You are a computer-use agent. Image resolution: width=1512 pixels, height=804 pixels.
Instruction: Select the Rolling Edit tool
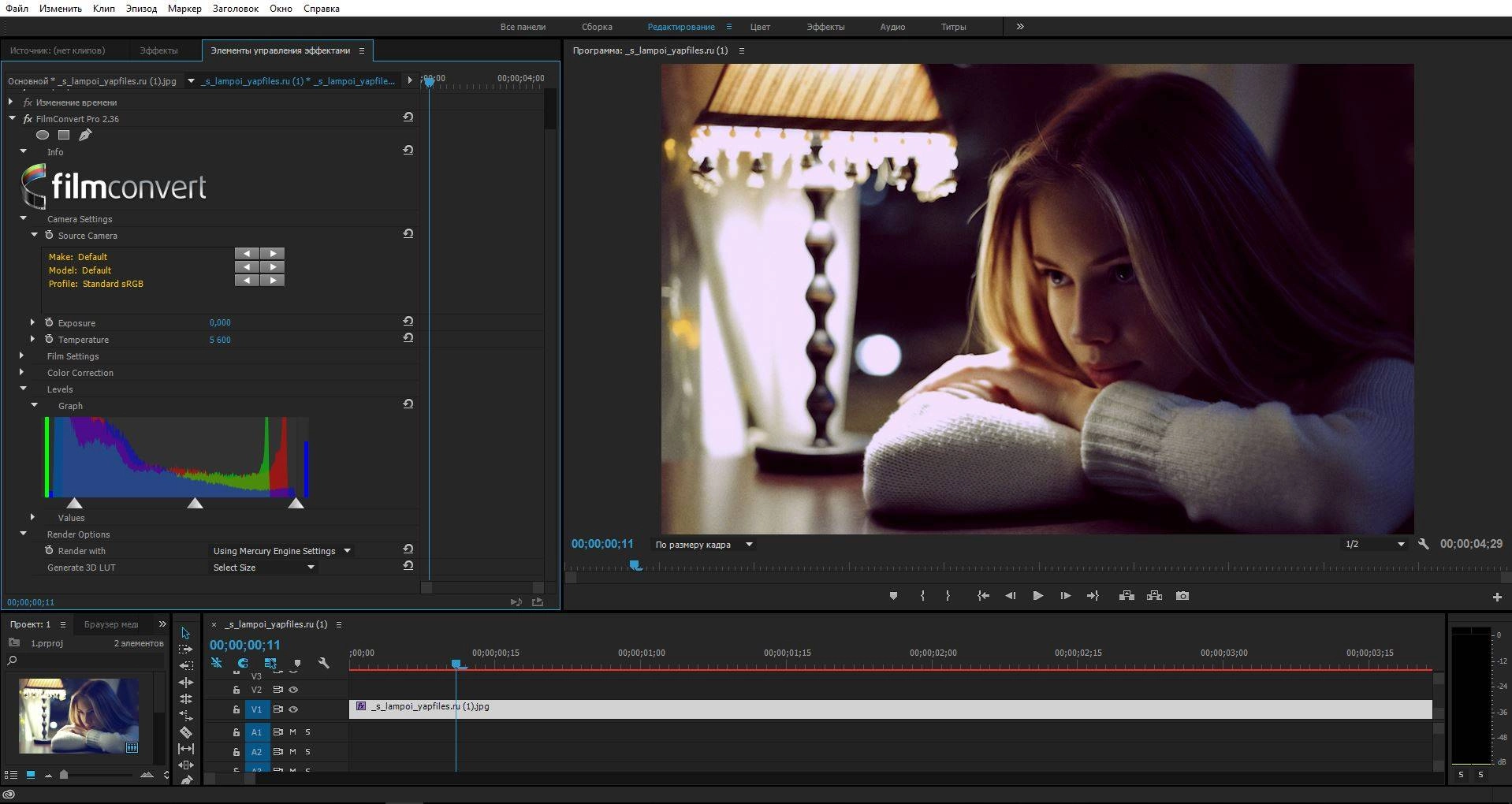coord(185,699)
